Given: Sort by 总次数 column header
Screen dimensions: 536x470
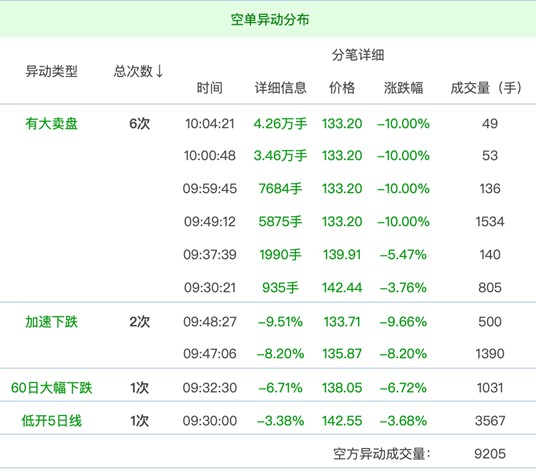Looking at the screenshot, I should [x=138, y=71].
